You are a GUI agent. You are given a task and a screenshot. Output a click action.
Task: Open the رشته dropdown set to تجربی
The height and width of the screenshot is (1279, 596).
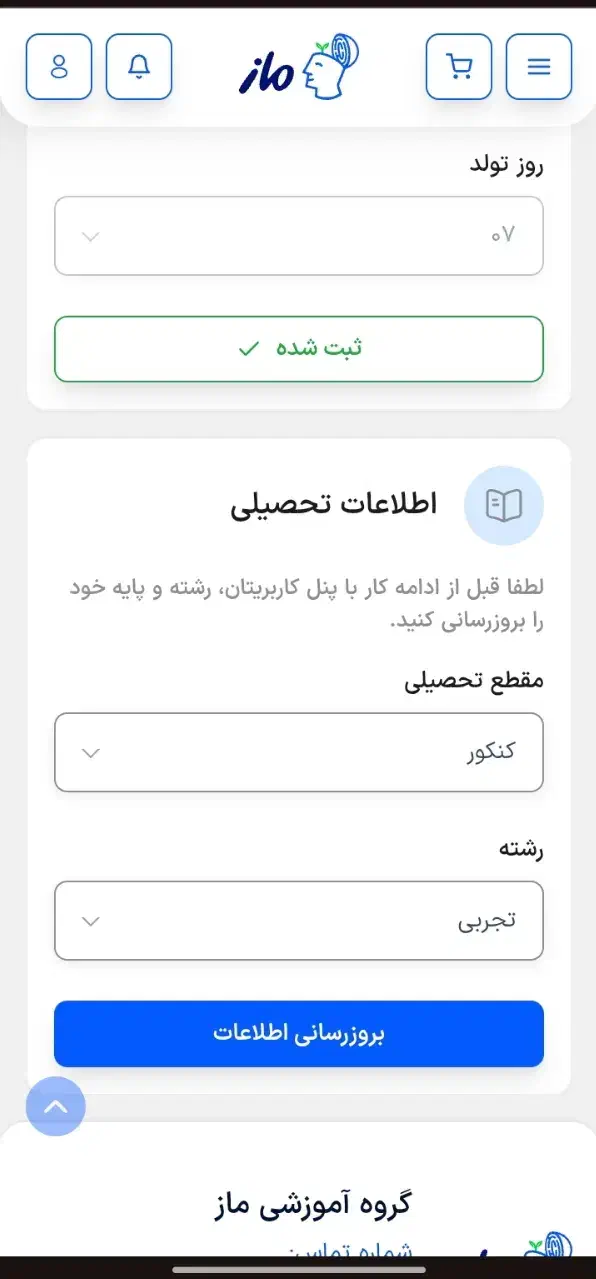pyautogui.click(x=298, y=920)
